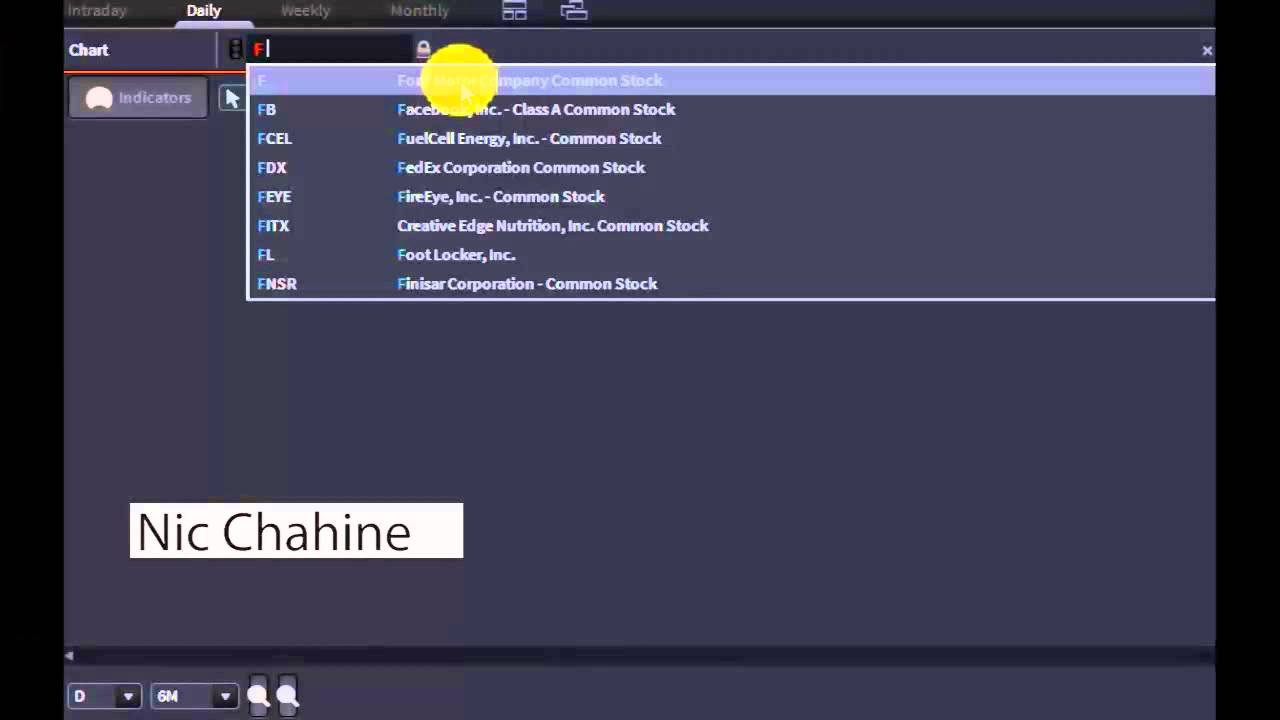Open the Weekly tab
Viewport: 1280px width, 720px height.
pyautogui.click(x=305, y=11)
